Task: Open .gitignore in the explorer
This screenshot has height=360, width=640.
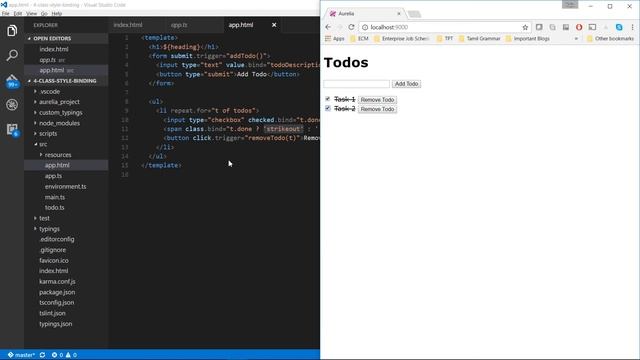Action: (x=53, y=250)
